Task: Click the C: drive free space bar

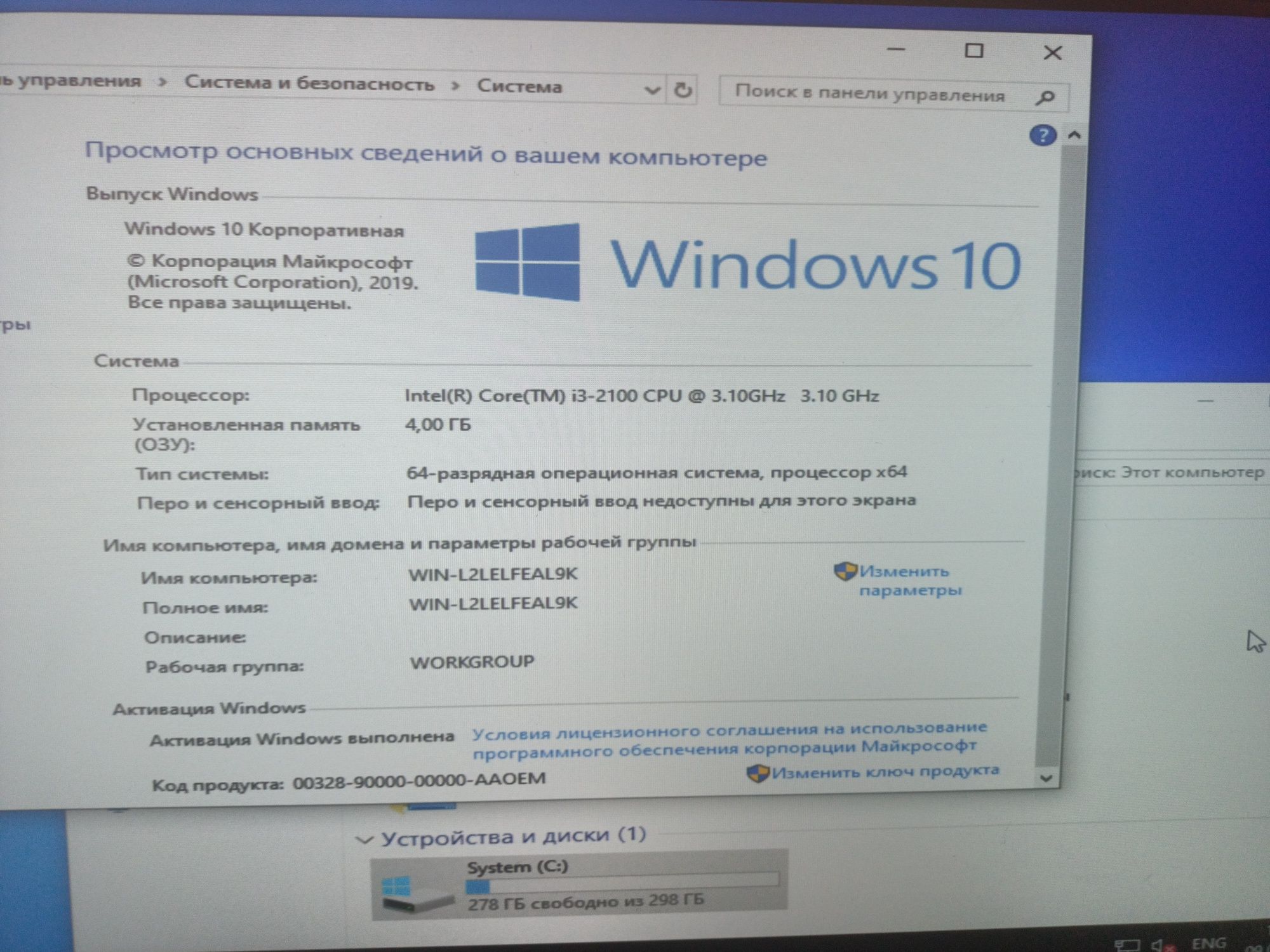Action: [x=622, y=883]
